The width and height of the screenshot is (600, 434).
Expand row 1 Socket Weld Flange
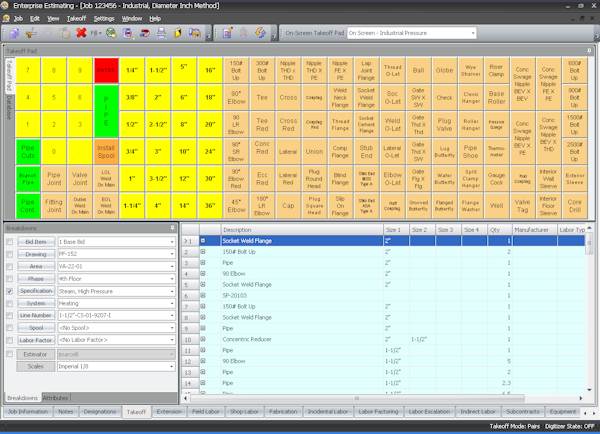point(203,241)
